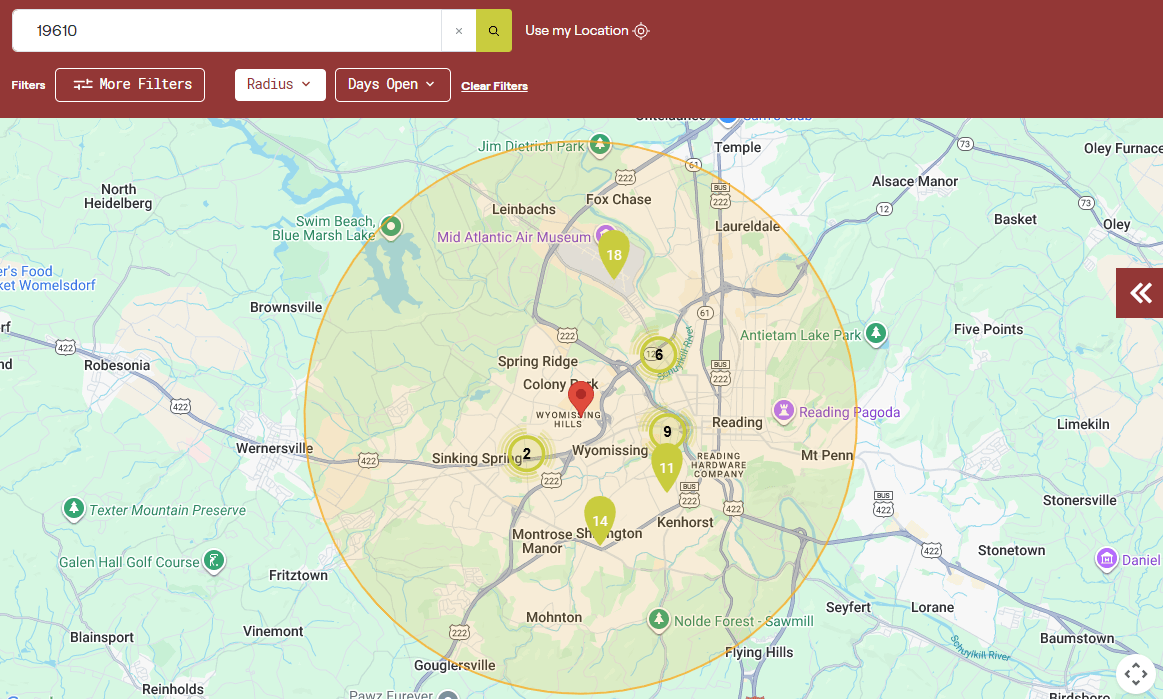The height and width of the screenshot is (699, 1163).
Task: Click the Mid Atlantic Air Museum marker
Action: click(605, 236)
